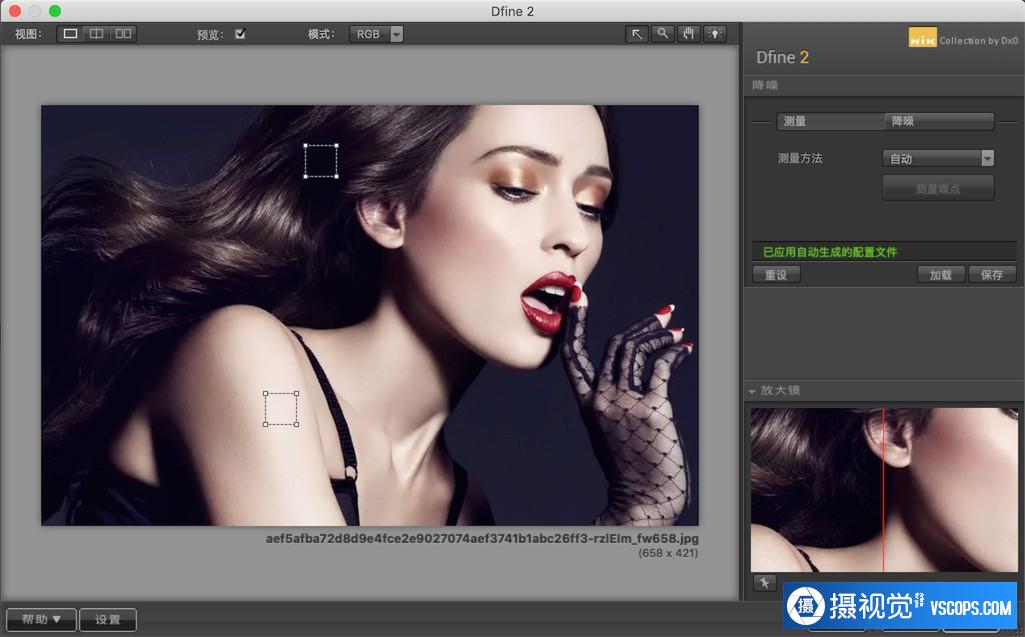Select the arrow selection tool
Screen dimensions: 1025x637
637,34
